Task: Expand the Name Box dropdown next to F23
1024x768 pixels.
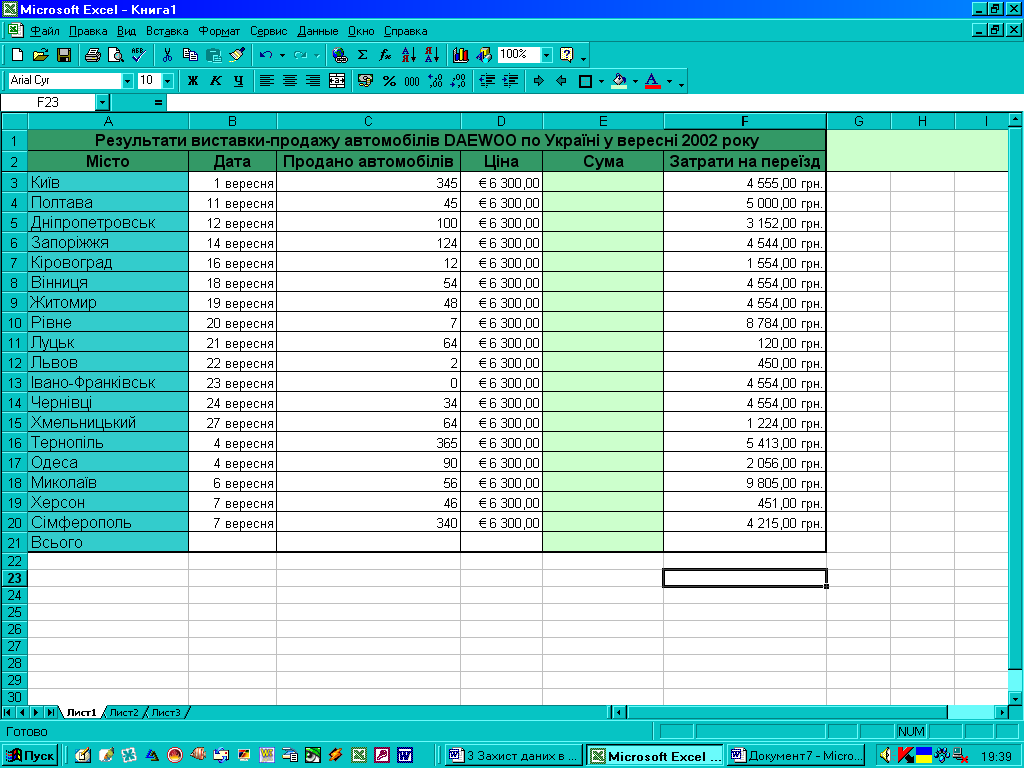Action: point(103,103)
